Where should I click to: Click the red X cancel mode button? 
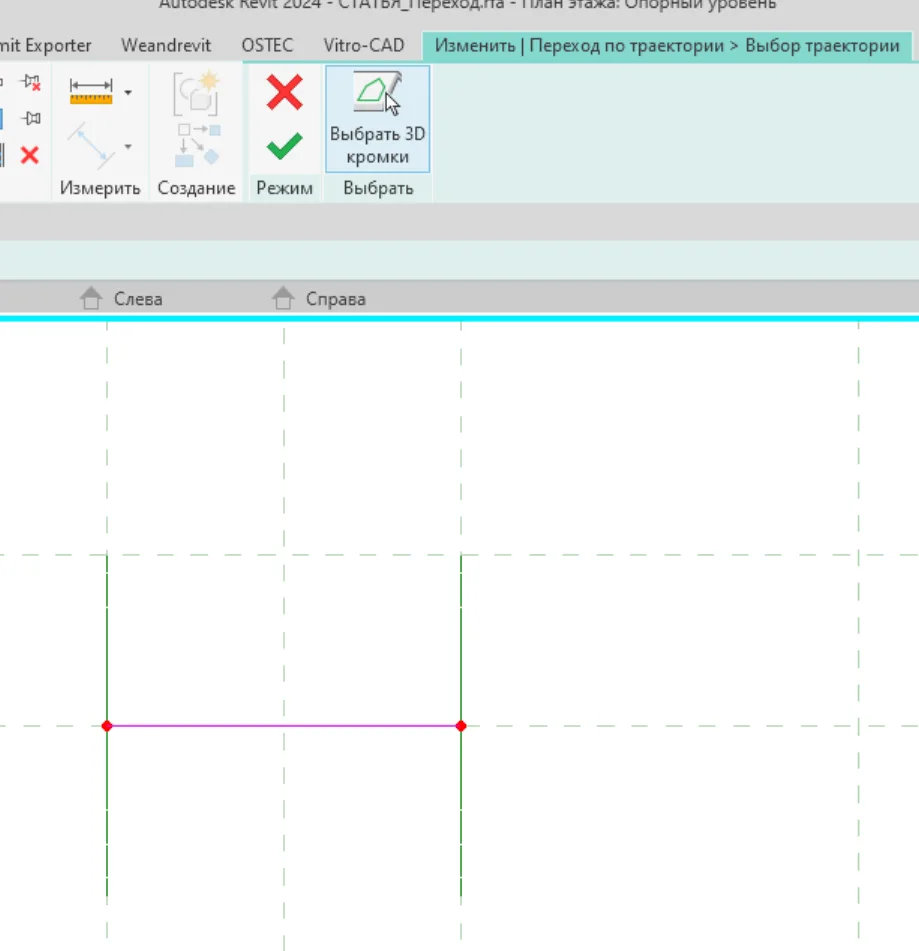pyautogui.click(x=285, y=93)
